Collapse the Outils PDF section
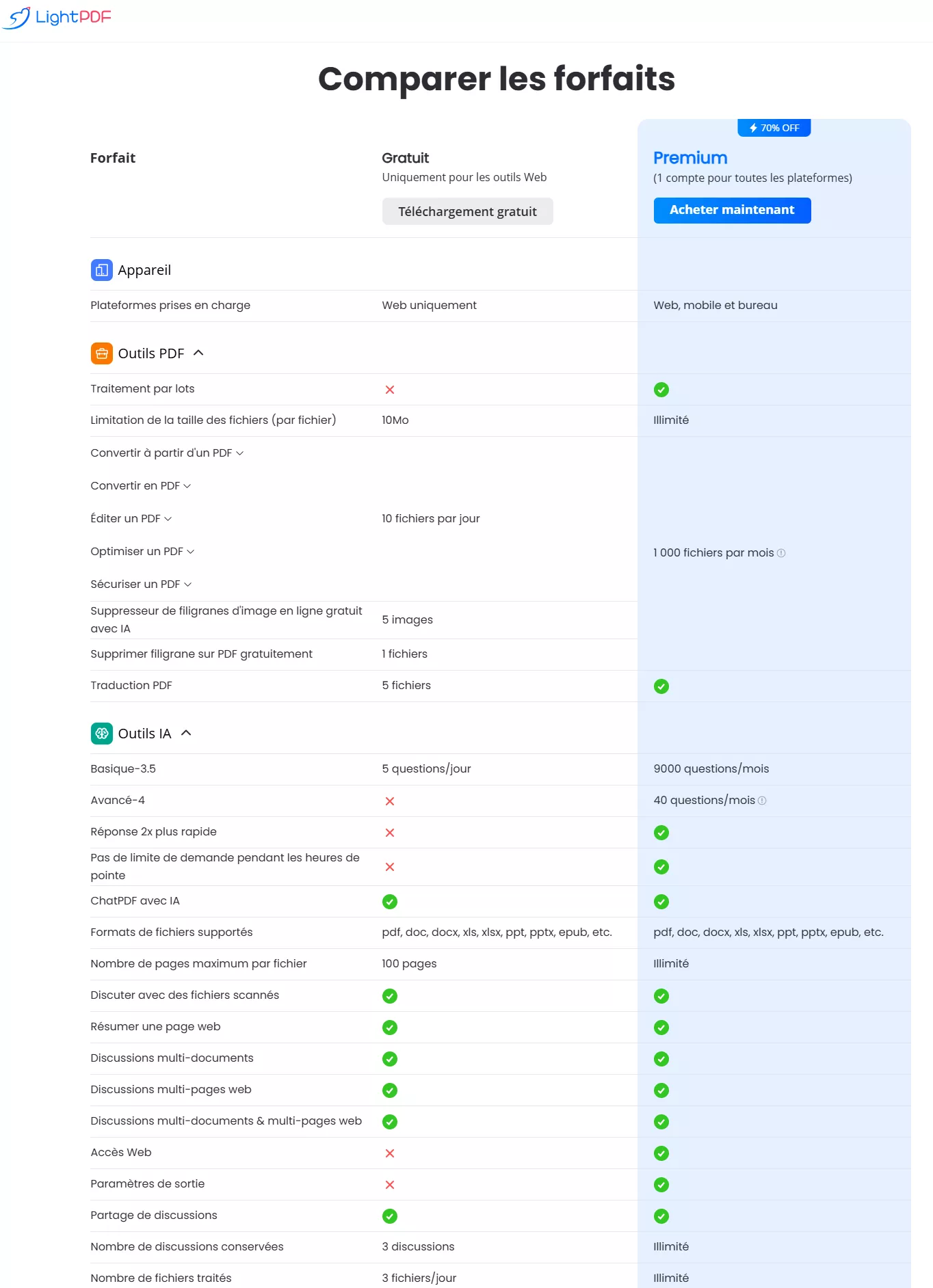 [199, 353]
